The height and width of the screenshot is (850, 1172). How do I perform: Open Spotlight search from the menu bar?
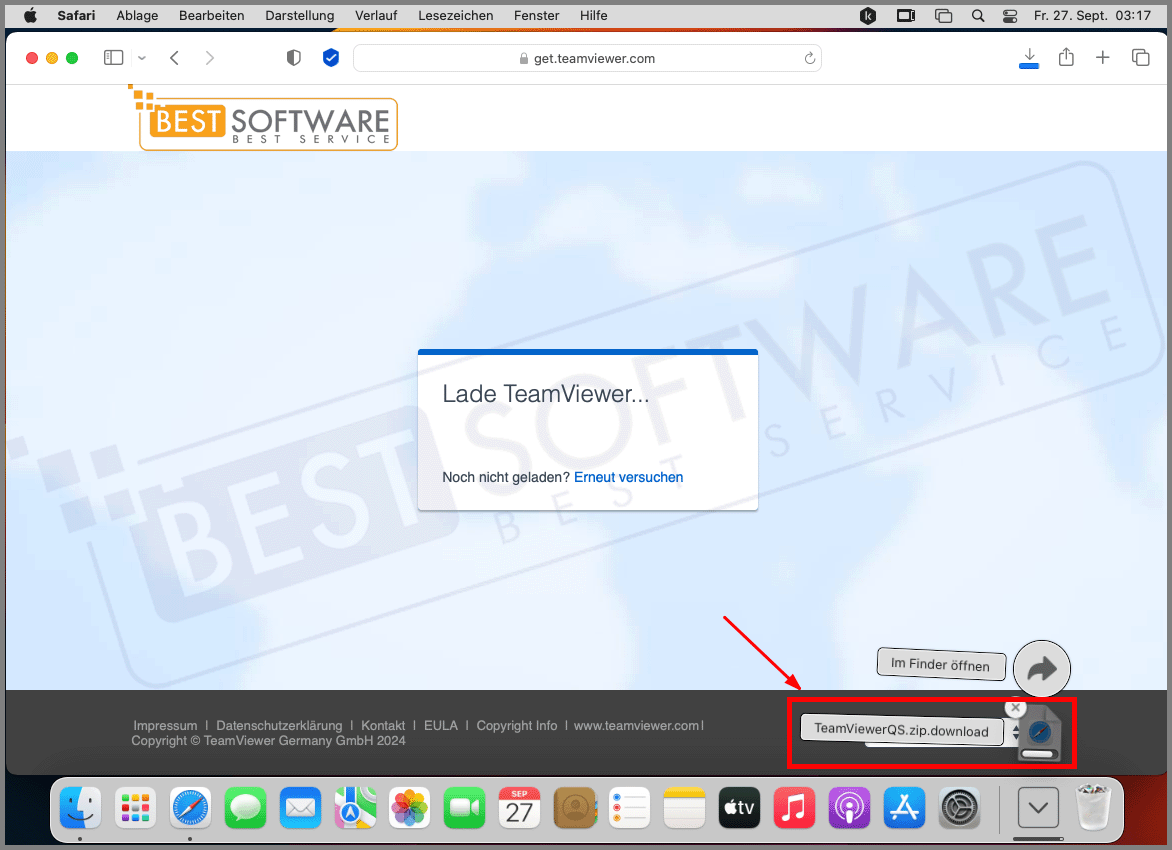coord(977,15)
